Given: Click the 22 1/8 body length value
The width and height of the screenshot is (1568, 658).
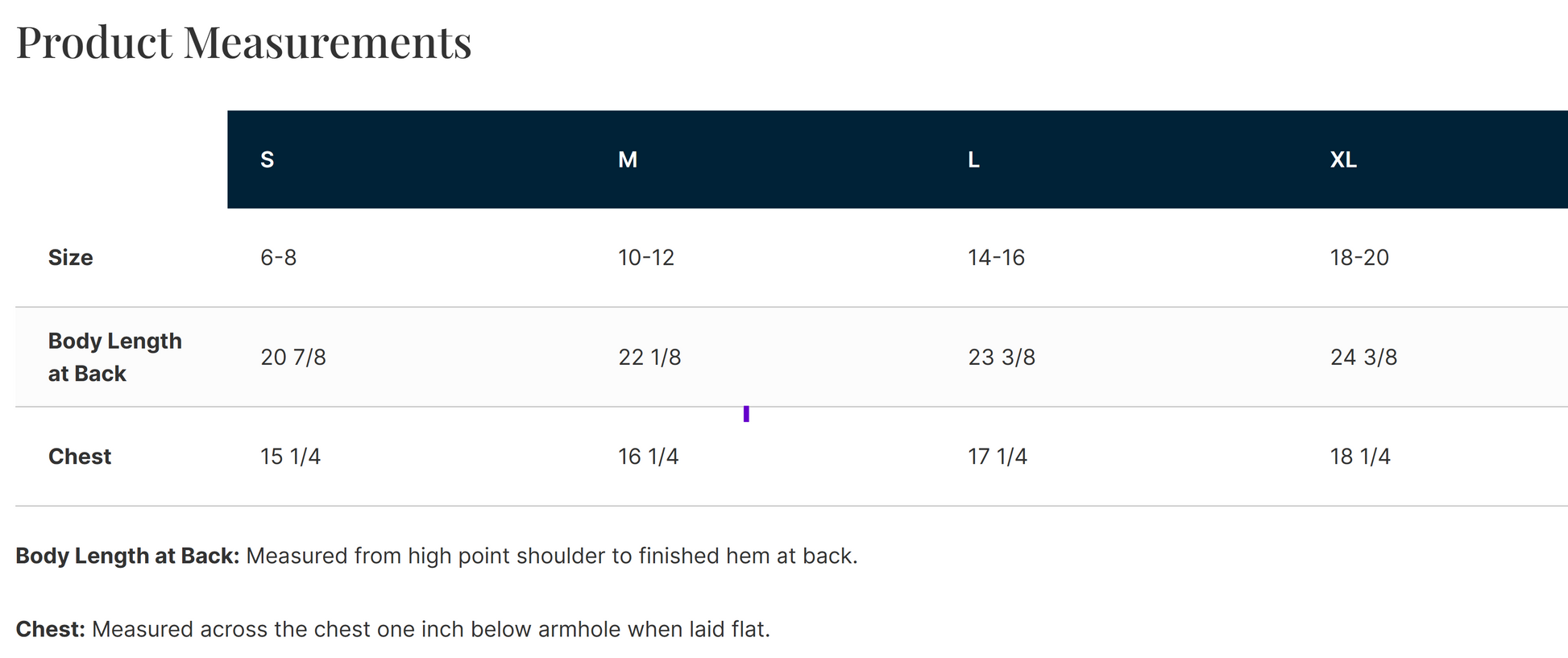Looking at the screenshot, I should point(649,357).
